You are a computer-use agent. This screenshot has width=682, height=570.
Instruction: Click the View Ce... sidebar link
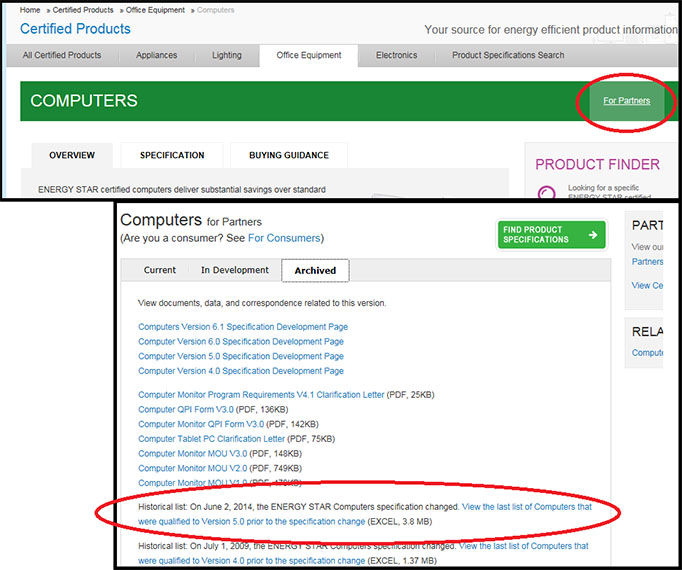(x=647, y=285)
